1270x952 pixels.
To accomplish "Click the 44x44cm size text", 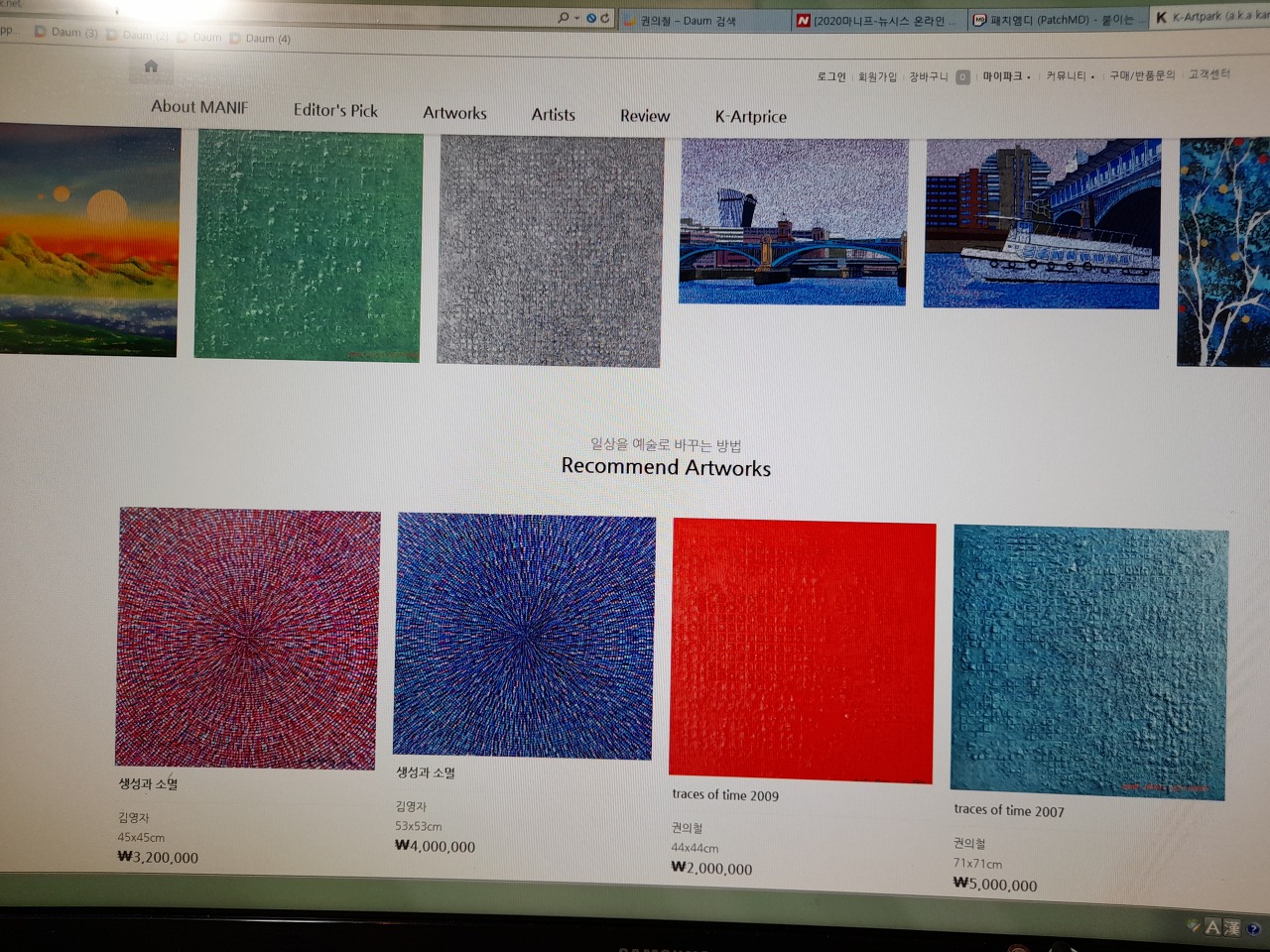I will pos(695,848).
